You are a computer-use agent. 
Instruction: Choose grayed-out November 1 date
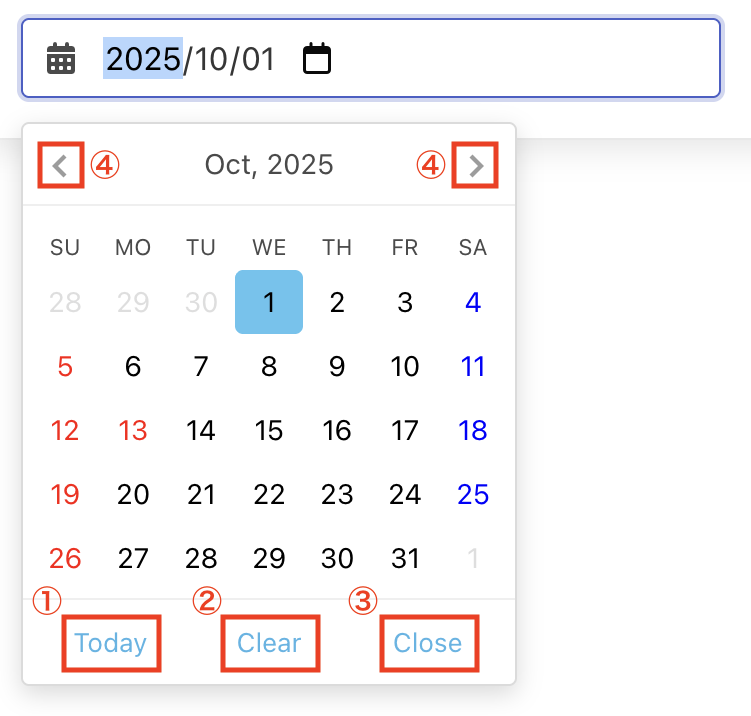473,558
